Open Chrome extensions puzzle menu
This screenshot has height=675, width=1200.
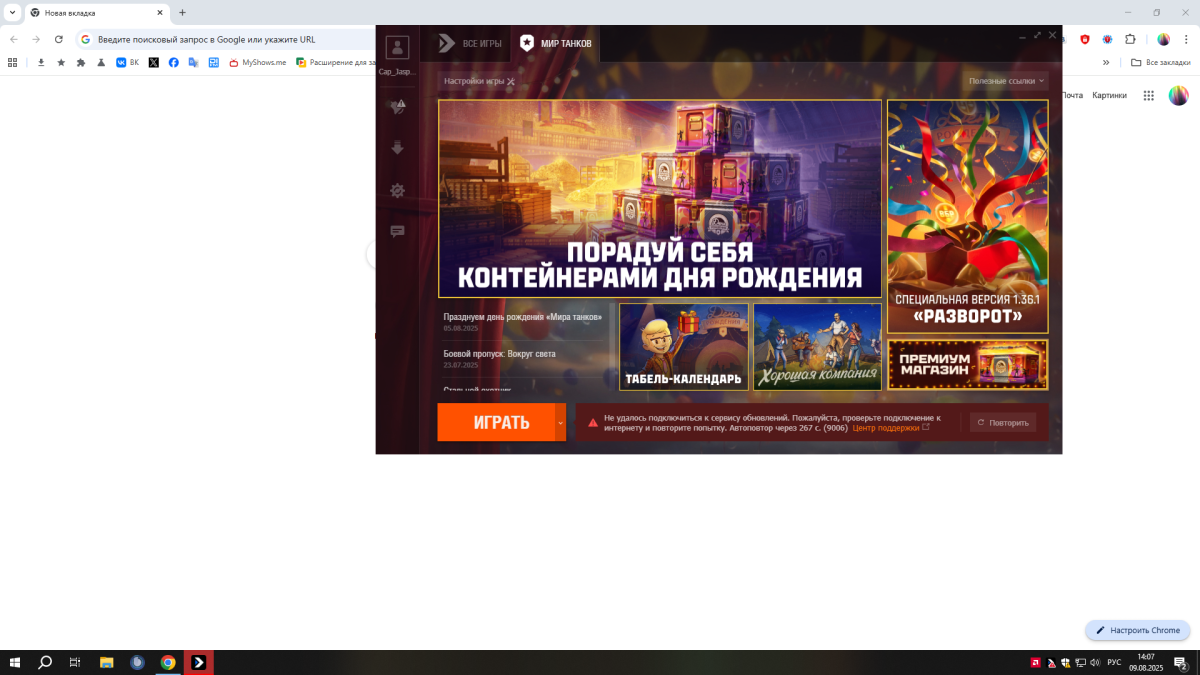pyautogui.click(x=1130, y=39)
